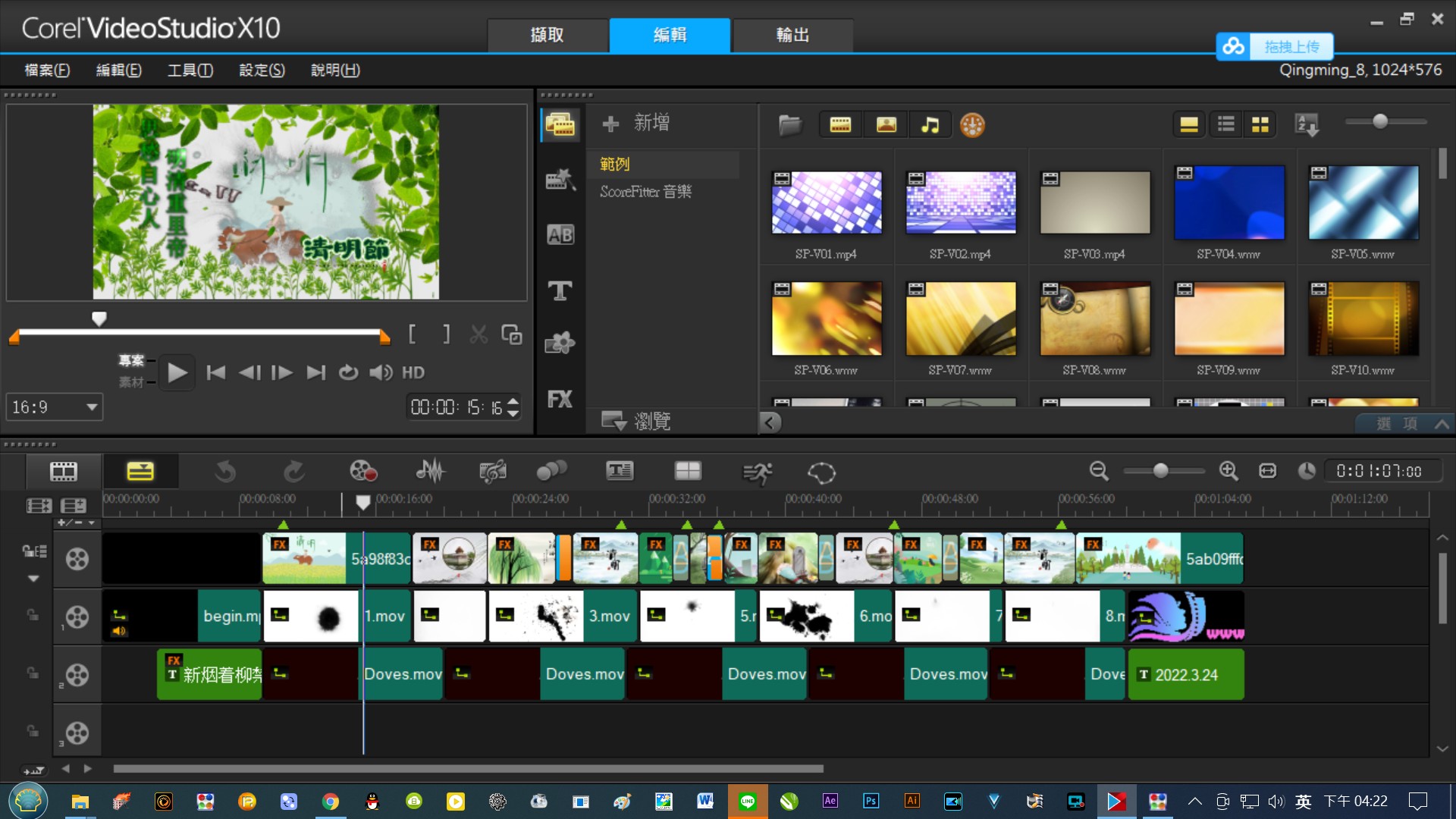
Task: Toggle showing video files in library
Action: 840,124
